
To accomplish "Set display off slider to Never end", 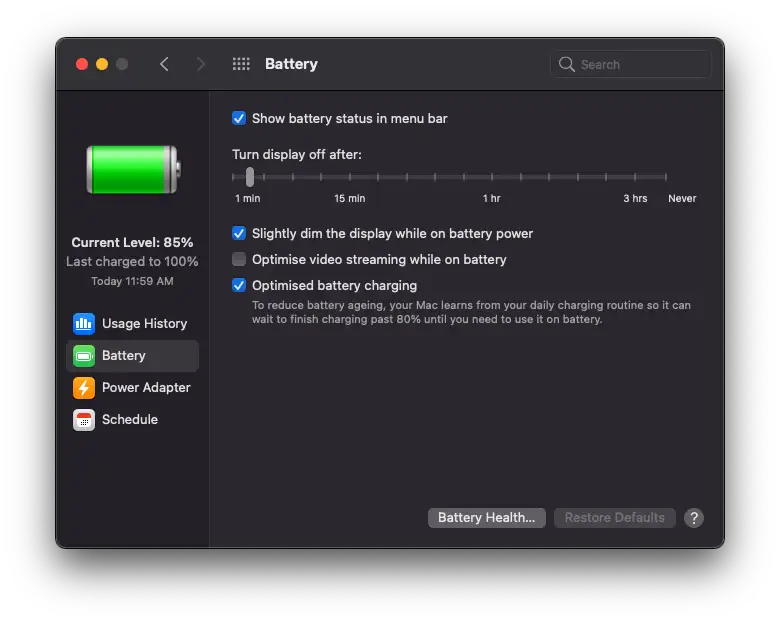I will [x=666, y=177].
